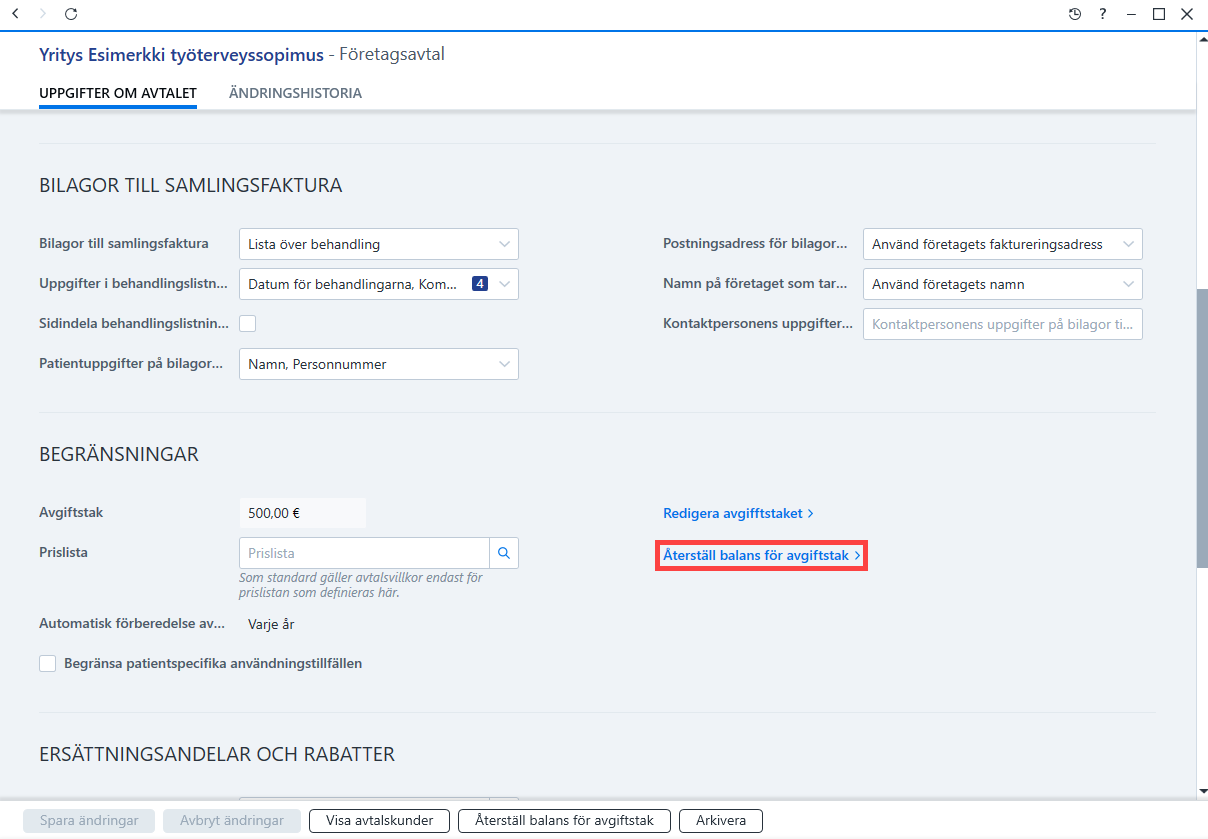The width and height of the screenshot is (1208, 839).
Task: Expand the Patientuppgifter på bilagor dropdown
Action: pos(379,364)
